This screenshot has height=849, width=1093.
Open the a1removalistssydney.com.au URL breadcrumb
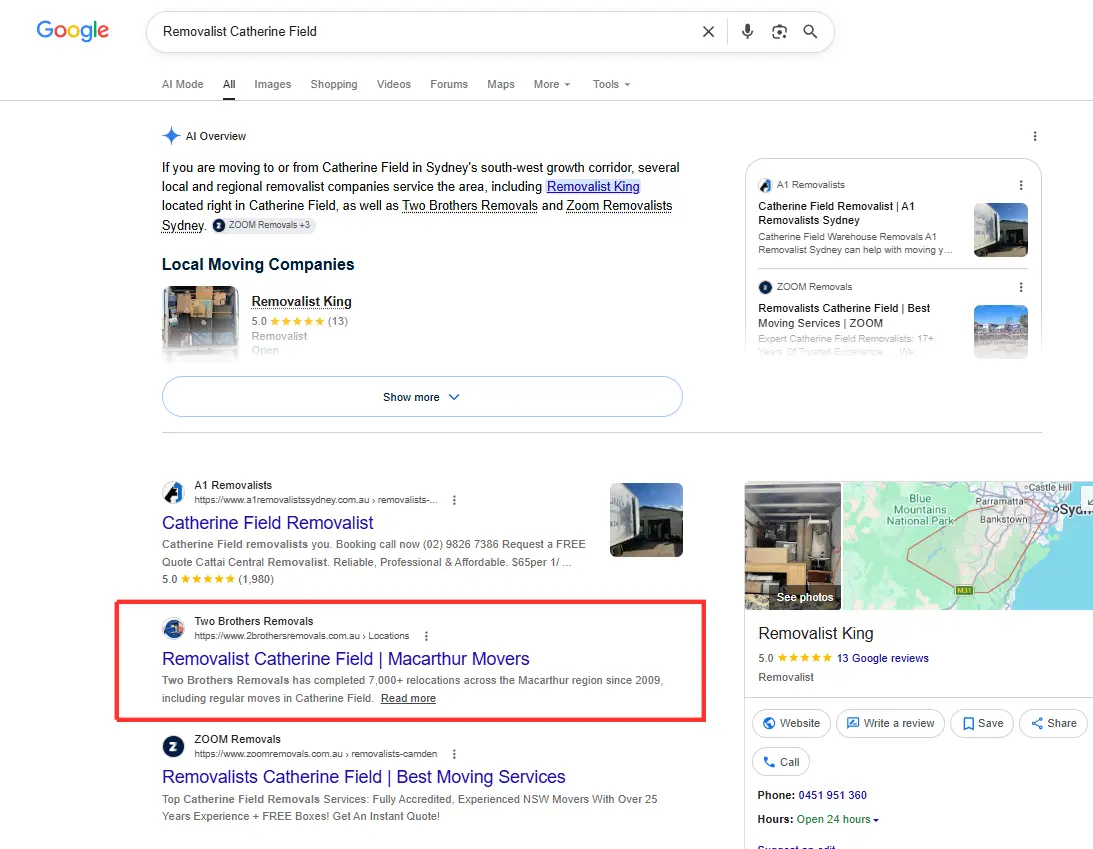pos(316,500)
